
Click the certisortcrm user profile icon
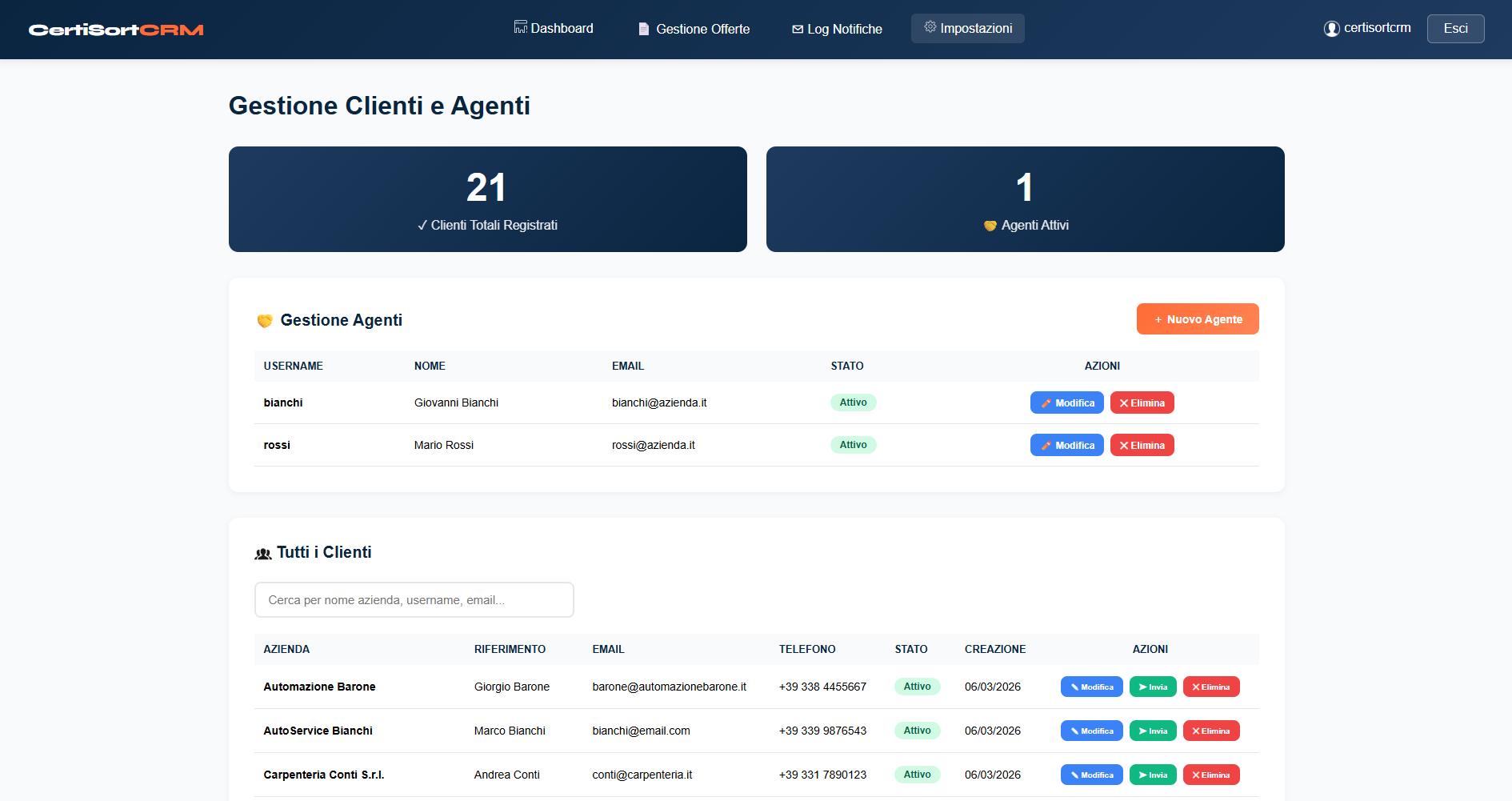pos(1330,27)
